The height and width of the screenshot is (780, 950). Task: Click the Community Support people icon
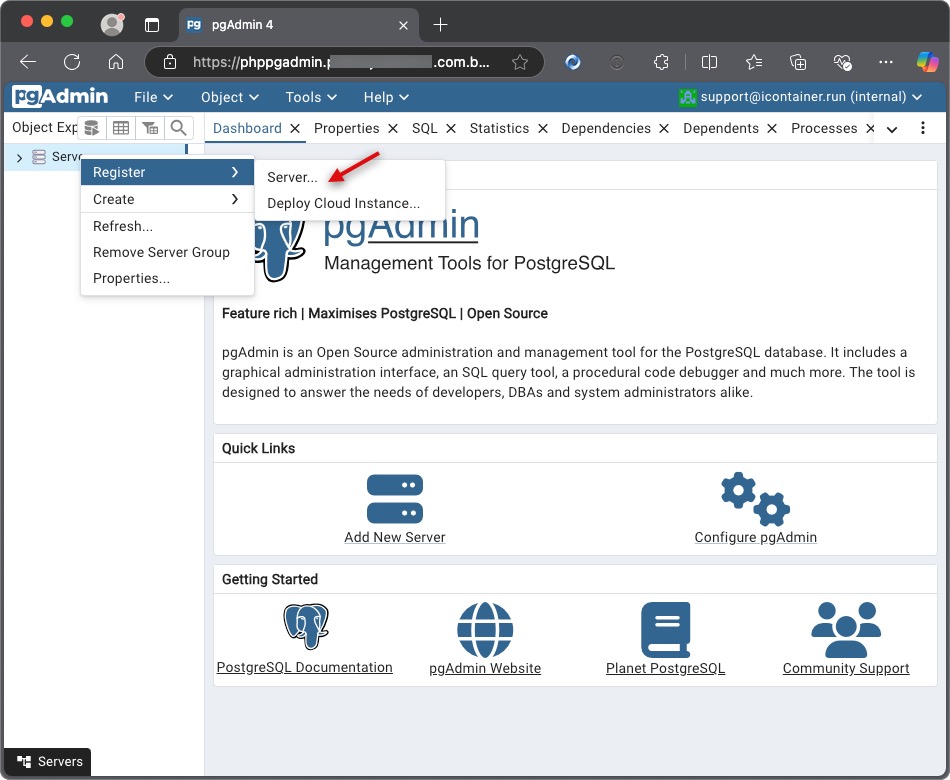(846, 630)
